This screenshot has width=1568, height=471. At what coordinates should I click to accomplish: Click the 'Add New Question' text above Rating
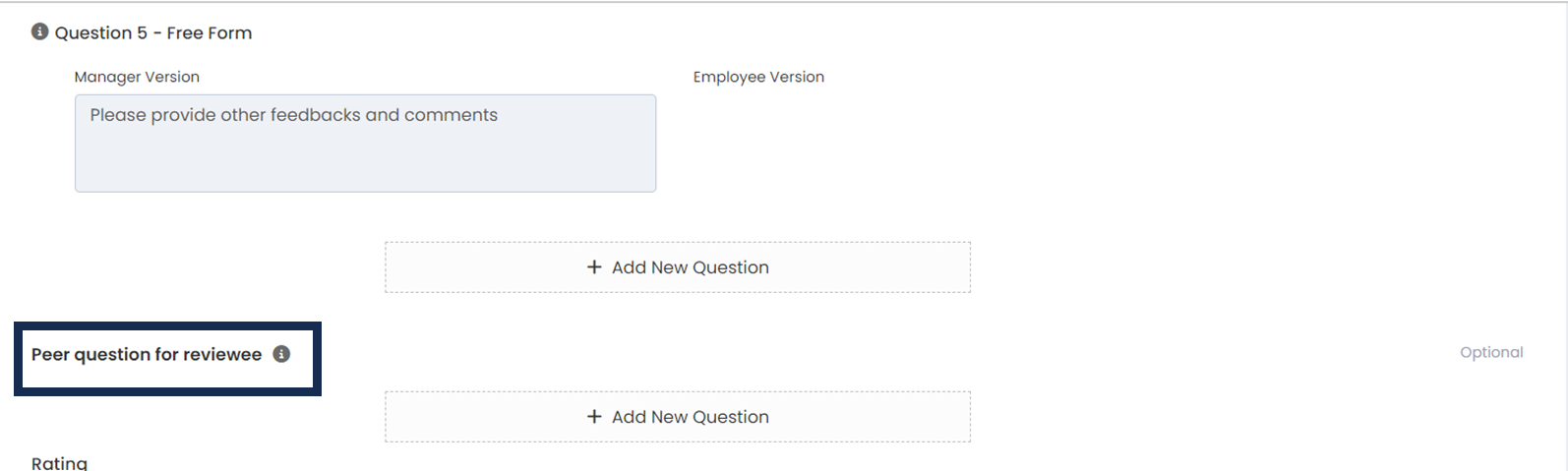click(x=691, y=417)
